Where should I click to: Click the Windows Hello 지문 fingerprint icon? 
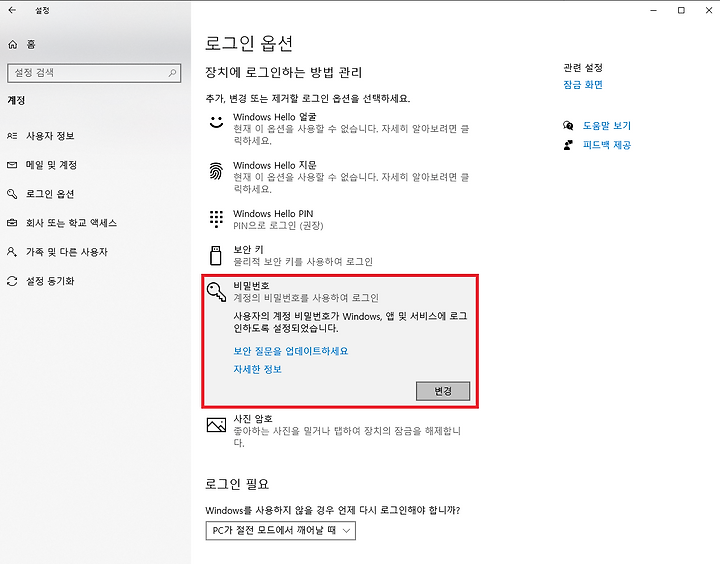(x=216, y=171)
